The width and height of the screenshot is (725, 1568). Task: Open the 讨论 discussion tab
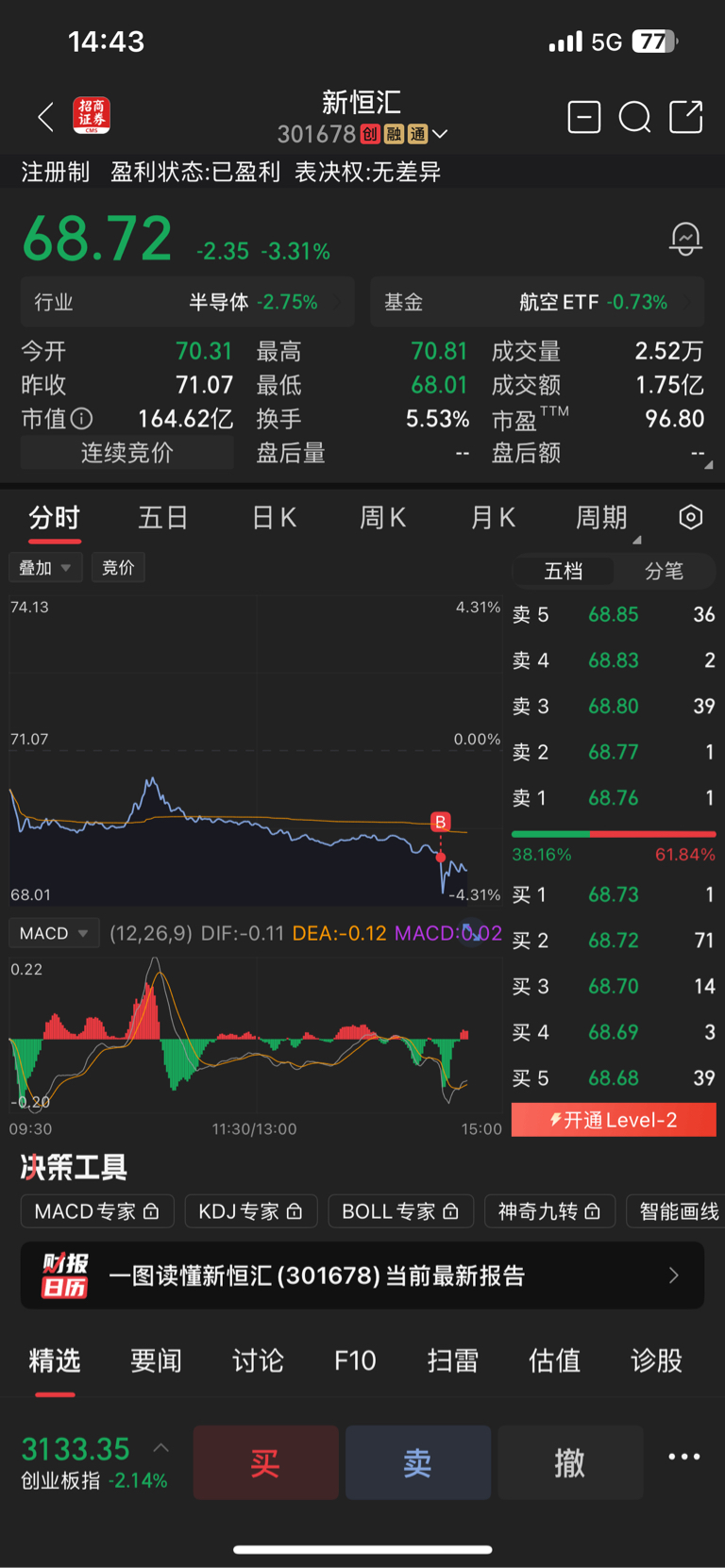pyautogui.click(x=258, y=1360)
